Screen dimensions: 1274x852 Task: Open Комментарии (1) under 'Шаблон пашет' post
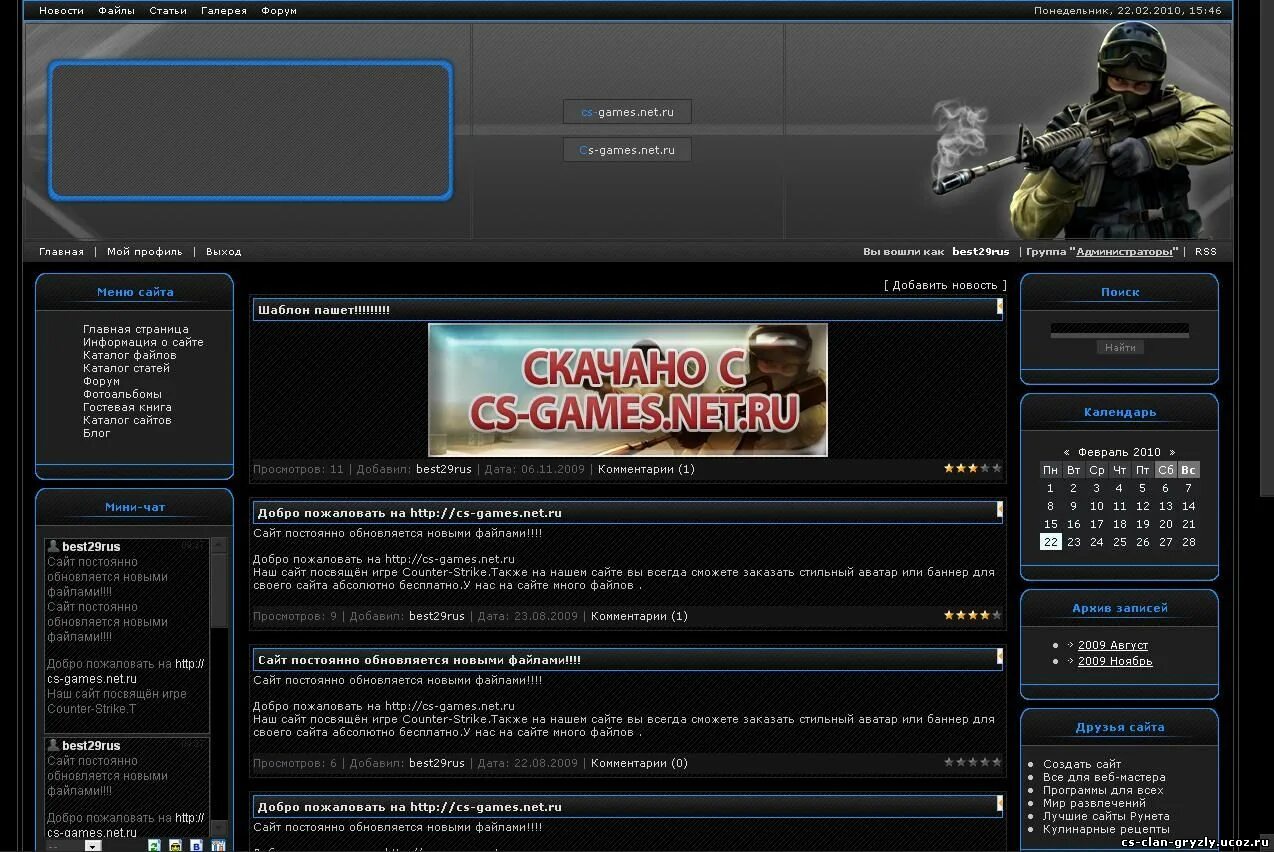click(646, 469)
